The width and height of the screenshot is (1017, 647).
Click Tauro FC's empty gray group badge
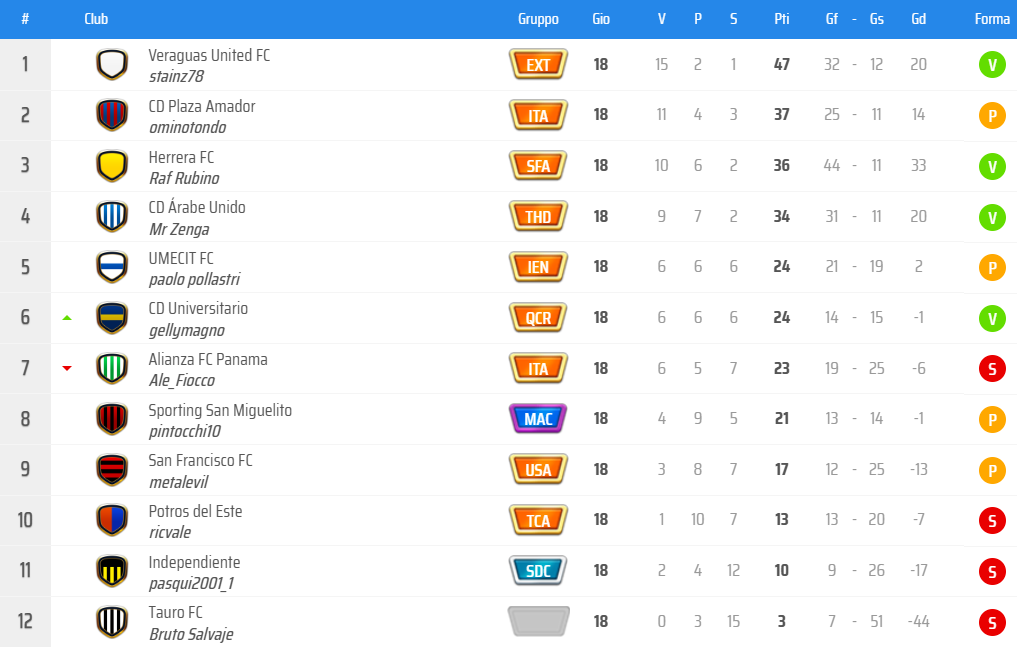538,621
